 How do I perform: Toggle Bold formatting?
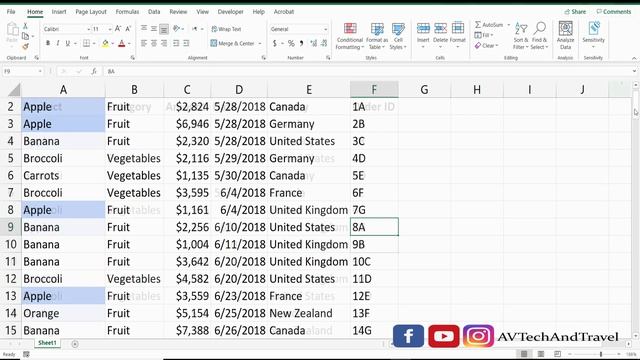[48, 43]
